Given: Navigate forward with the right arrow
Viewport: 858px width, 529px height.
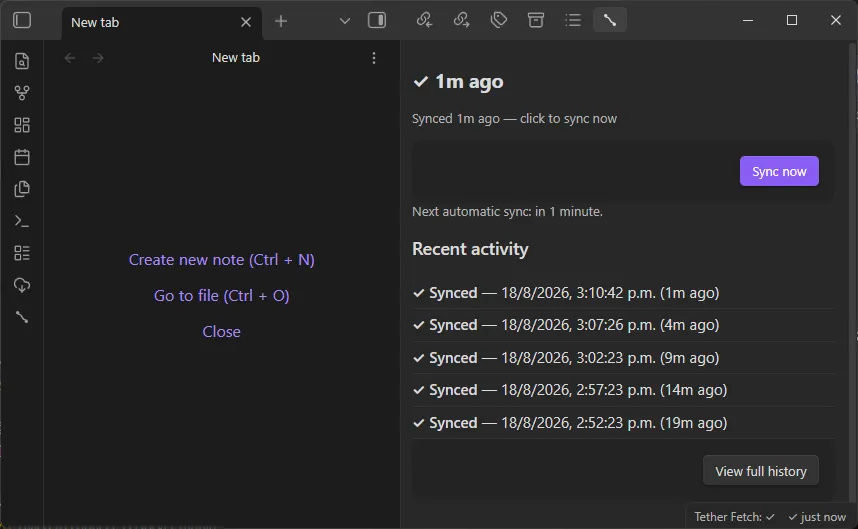Looking at the screenshot, I should (98, 58).
